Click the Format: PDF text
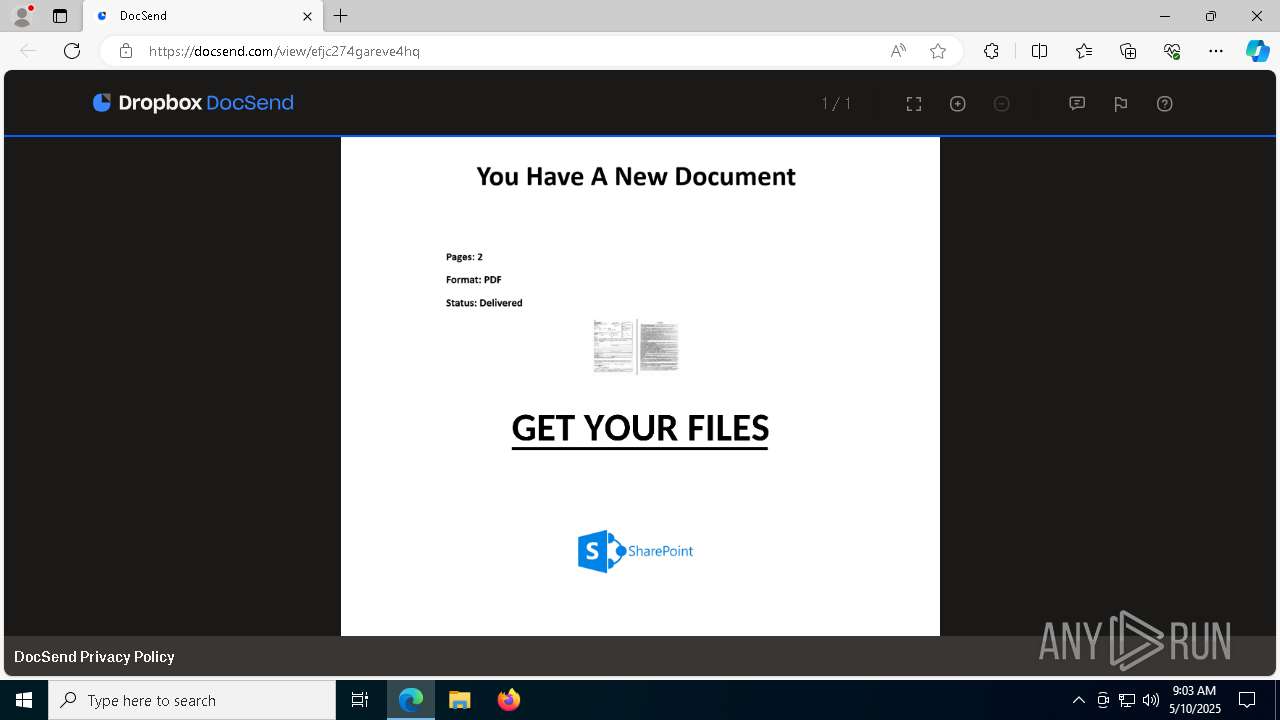Screen dimensions: 1280x720 tap(474, 280)
